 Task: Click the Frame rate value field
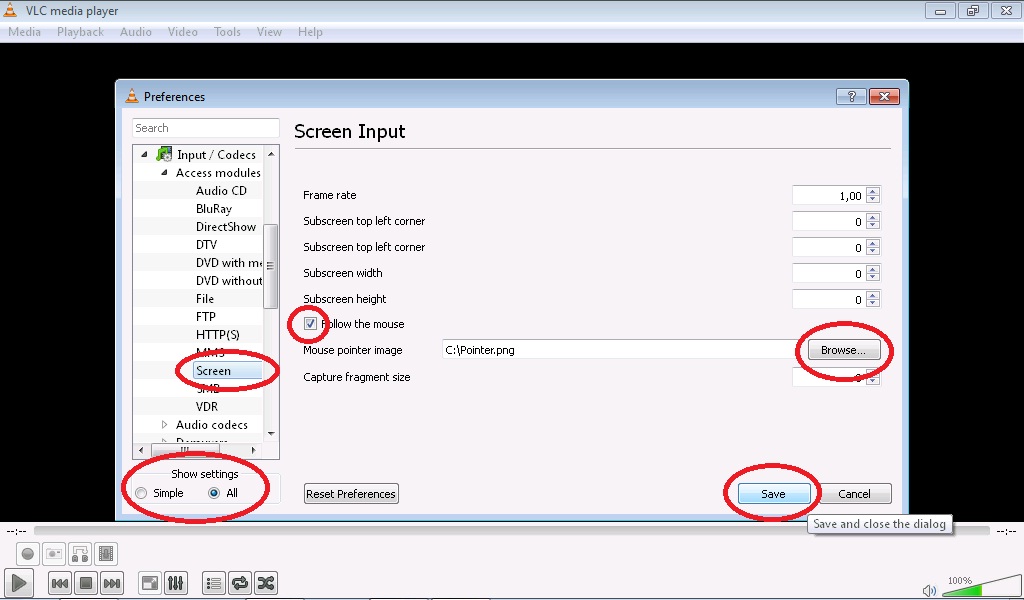click(x=829, y=196)
